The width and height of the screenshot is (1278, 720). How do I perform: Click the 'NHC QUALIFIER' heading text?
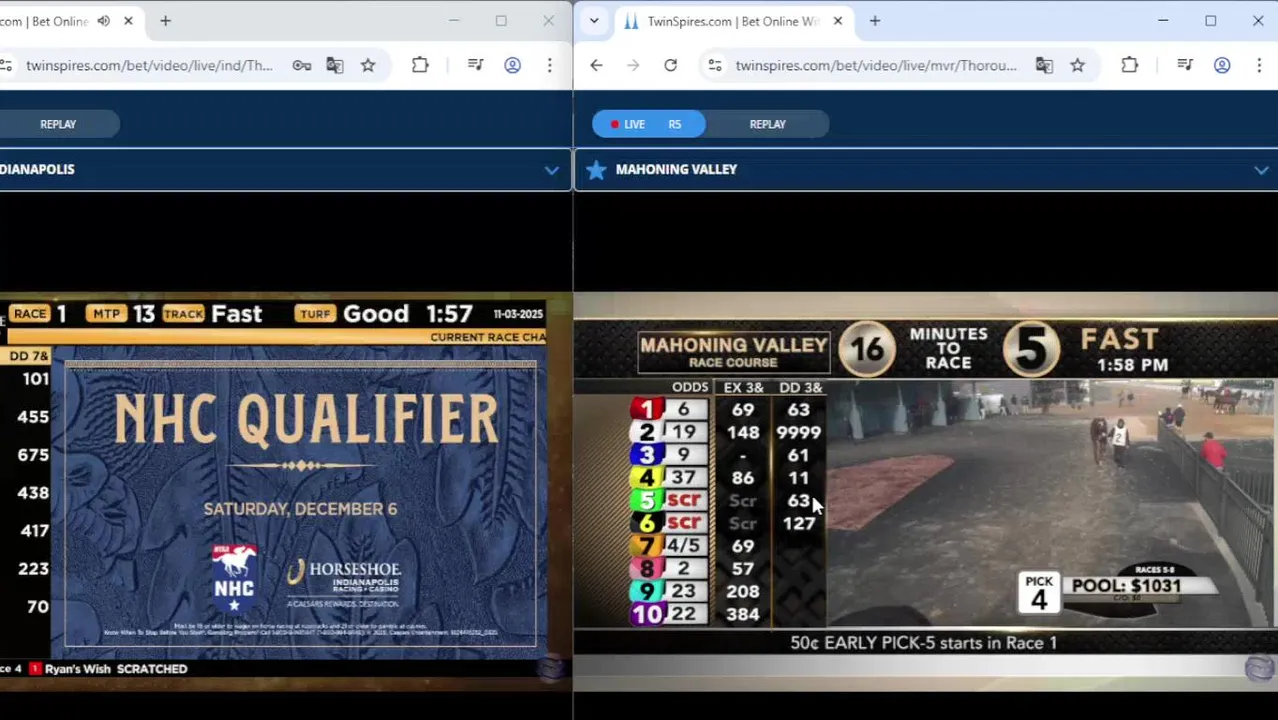305,418
